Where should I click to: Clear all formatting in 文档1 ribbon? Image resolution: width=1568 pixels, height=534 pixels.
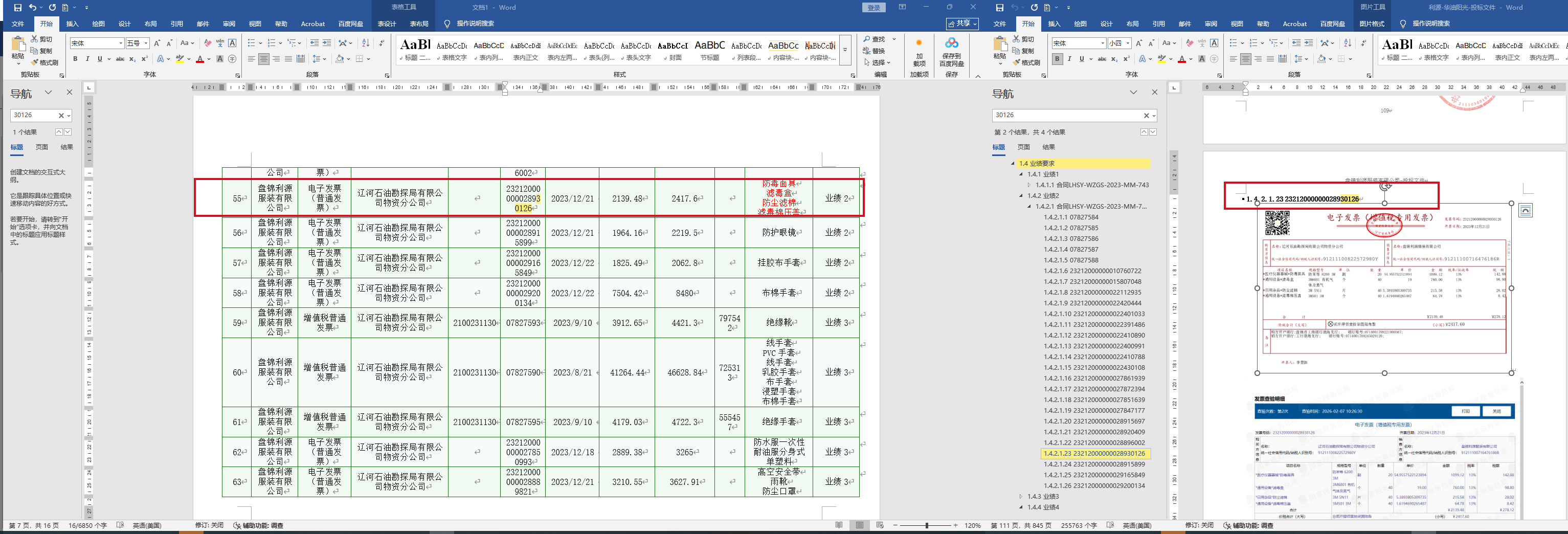click(208, 43)
